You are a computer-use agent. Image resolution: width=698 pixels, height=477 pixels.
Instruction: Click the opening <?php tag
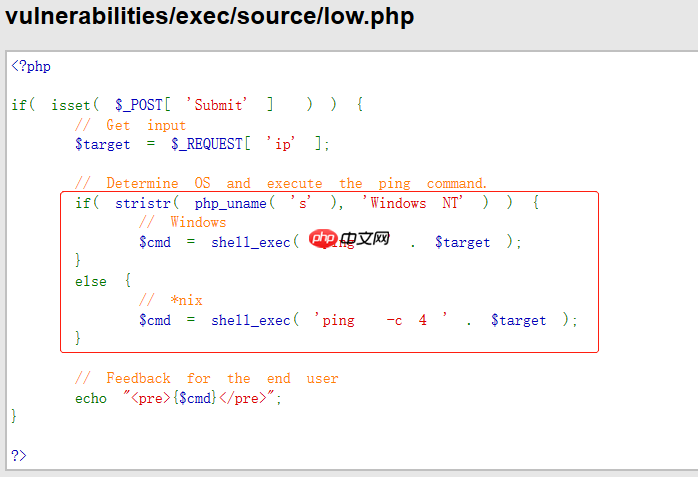pos(31,67)
